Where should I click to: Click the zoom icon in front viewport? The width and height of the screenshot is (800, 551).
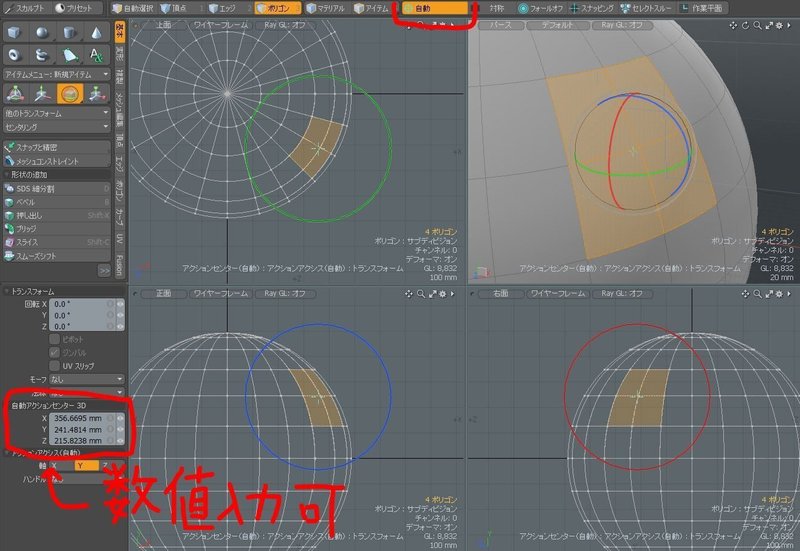[421, 294]
